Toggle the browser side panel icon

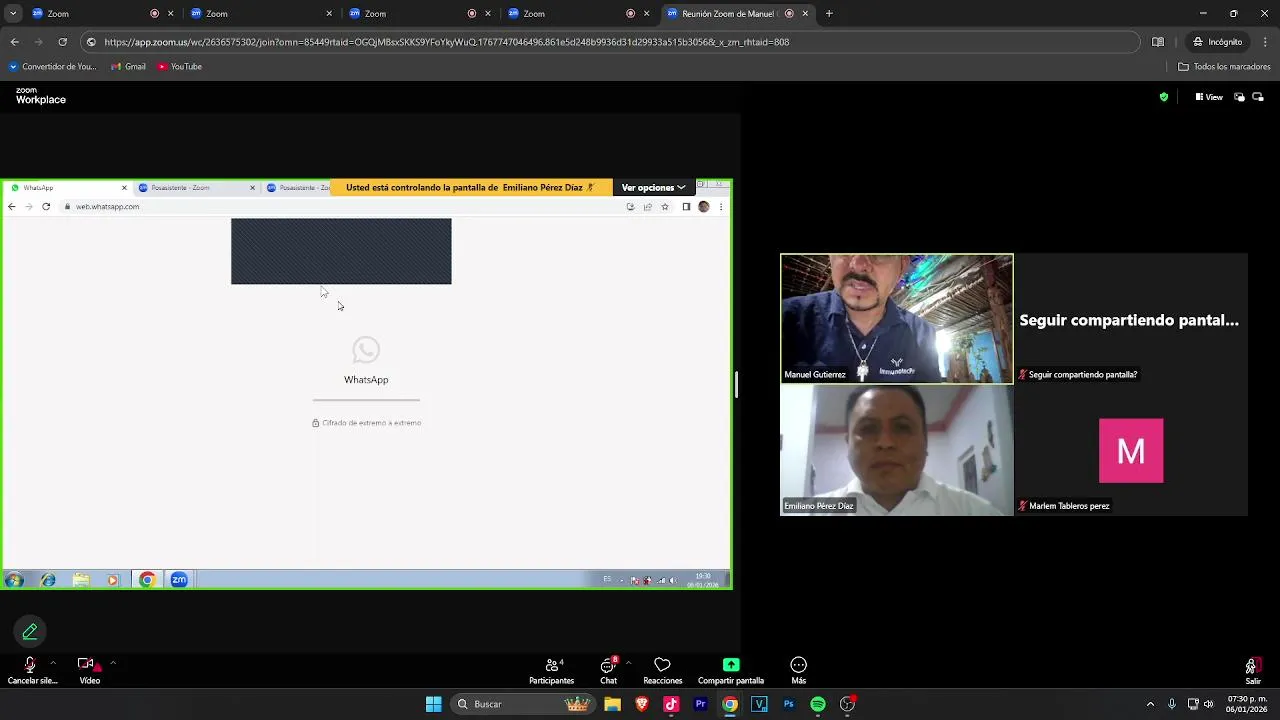(x=1158, y=42)
